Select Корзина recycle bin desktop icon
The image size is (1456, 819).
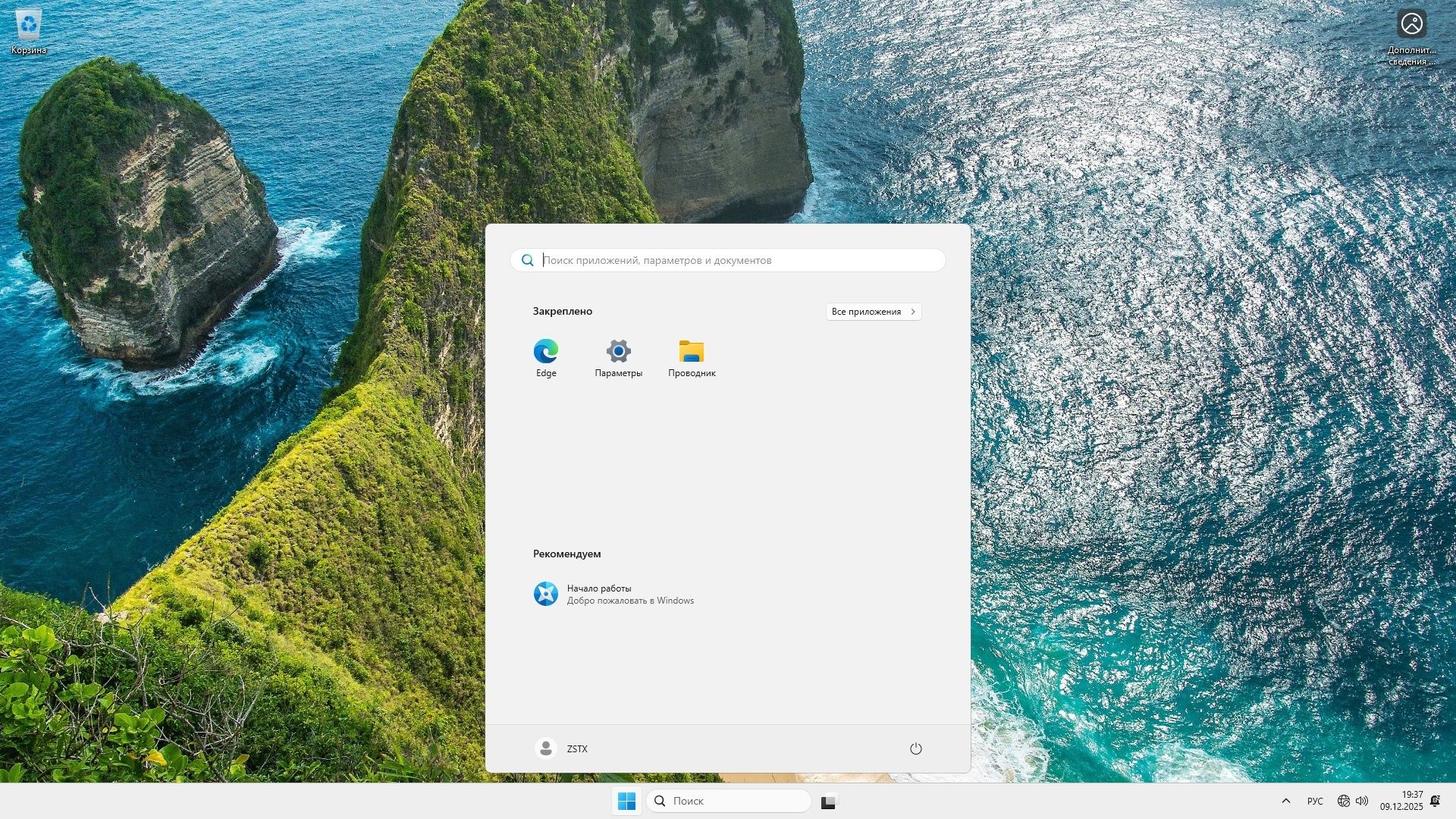pos(29,32)
